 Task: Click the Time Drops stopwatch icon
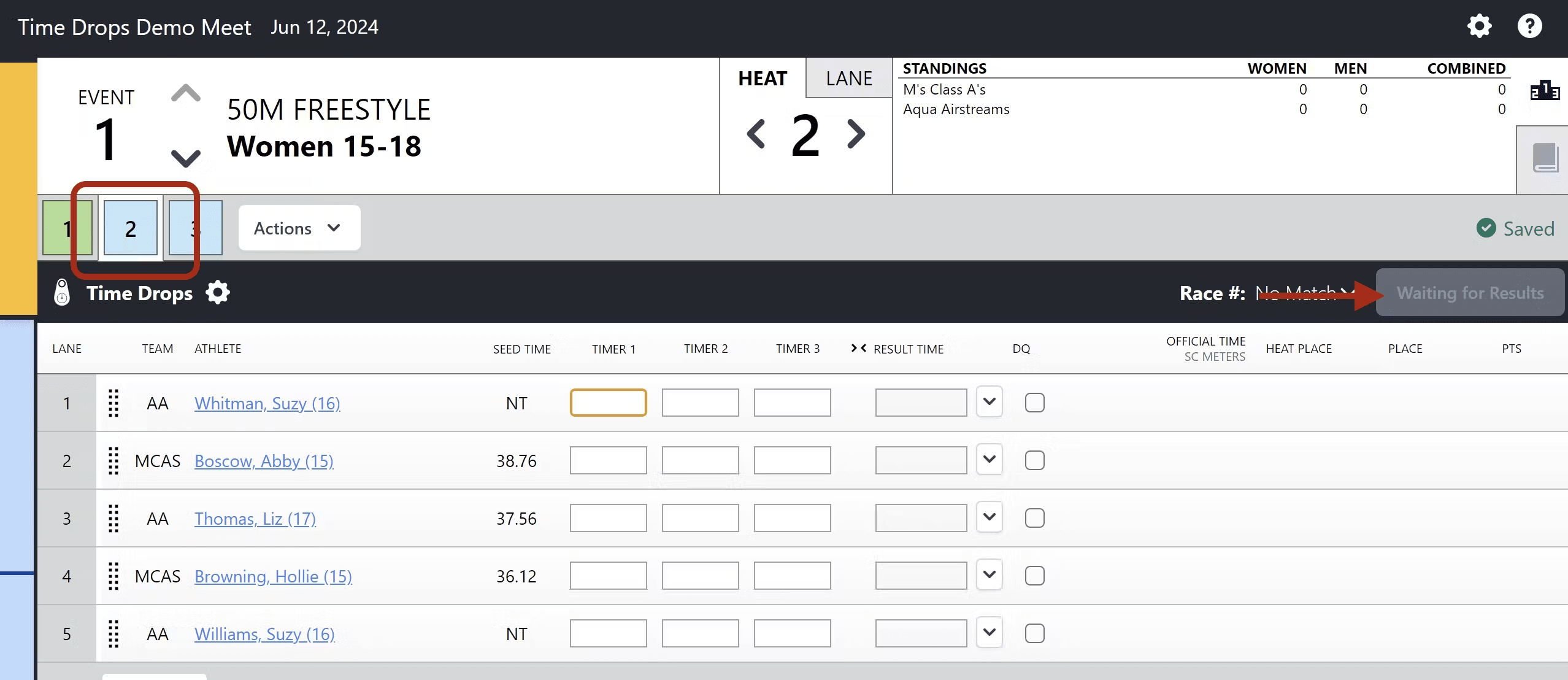coord(62,293)
